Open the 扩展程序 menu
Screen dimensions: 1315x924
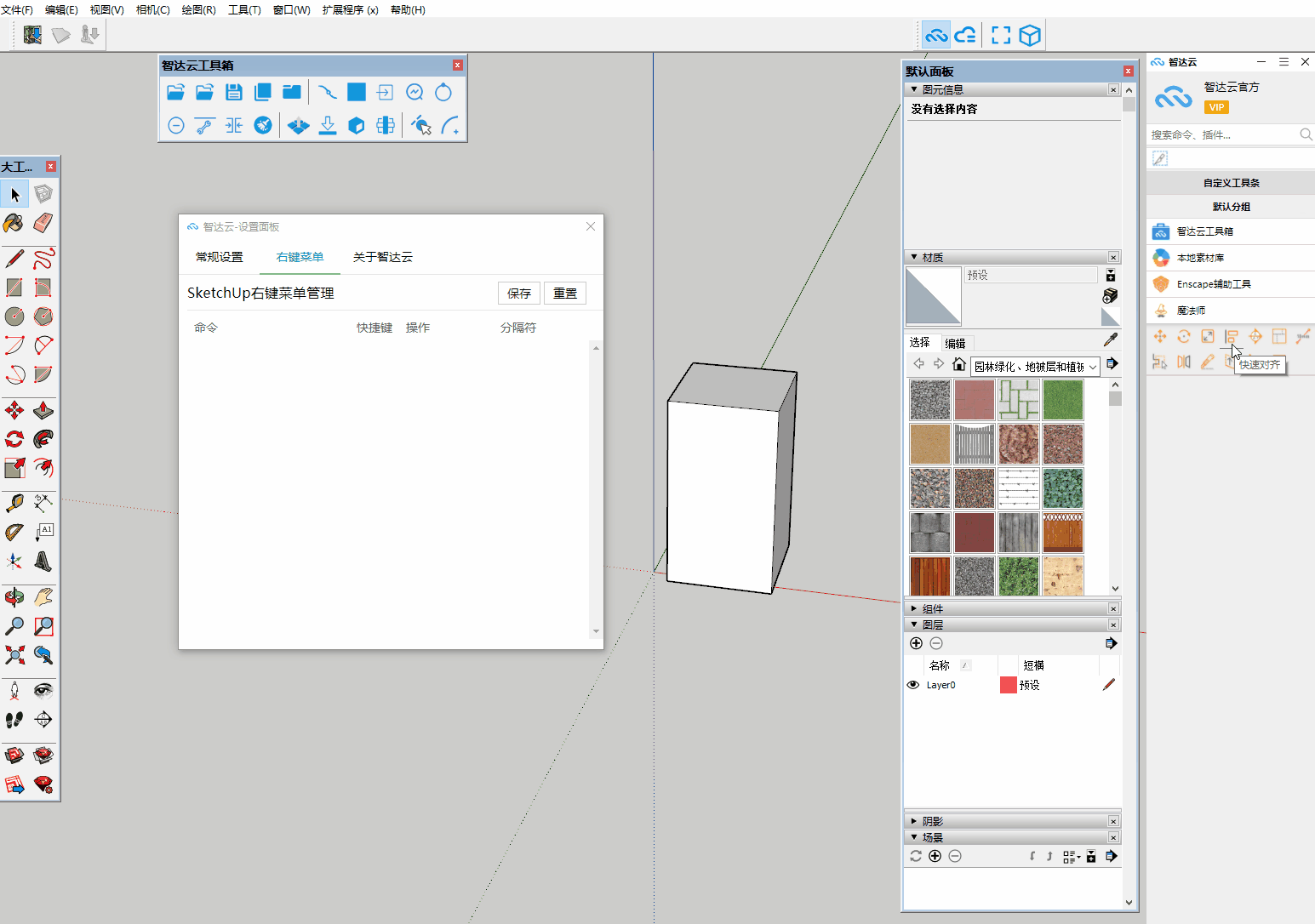(350, 10)
